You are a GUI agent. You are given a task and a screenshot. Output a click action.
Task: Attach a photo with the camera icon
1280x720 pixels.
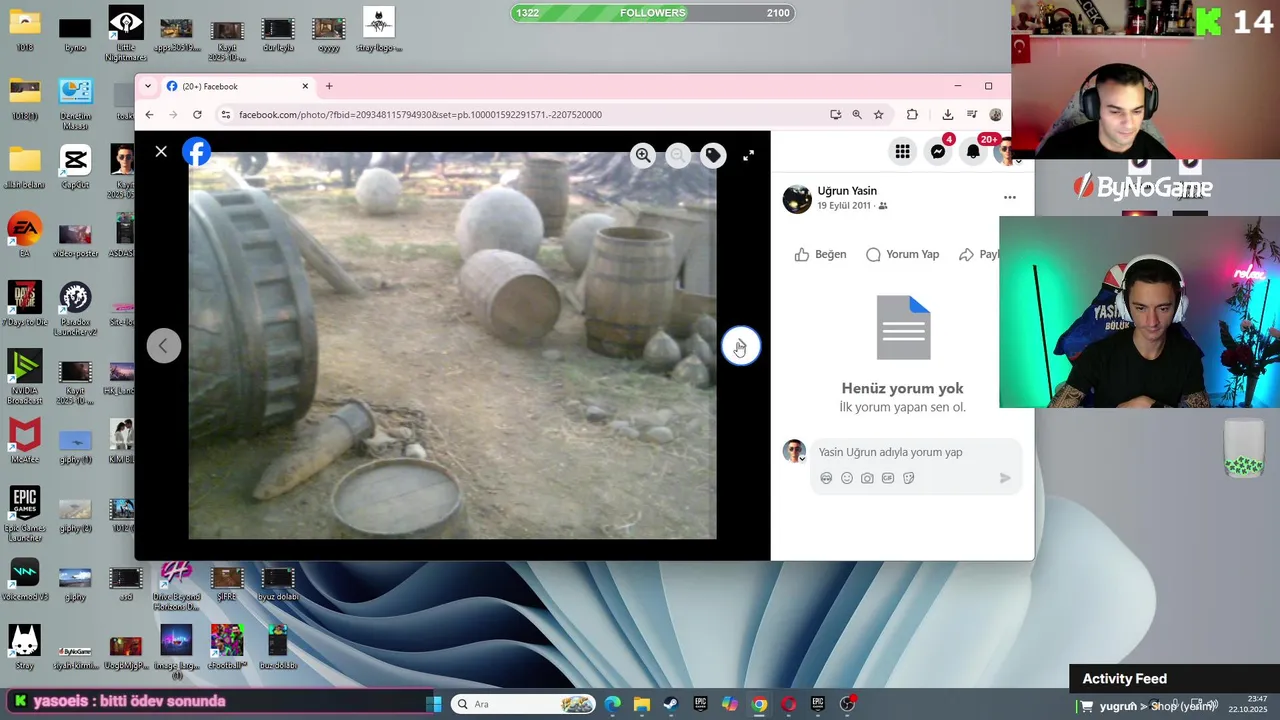[867, 478]
